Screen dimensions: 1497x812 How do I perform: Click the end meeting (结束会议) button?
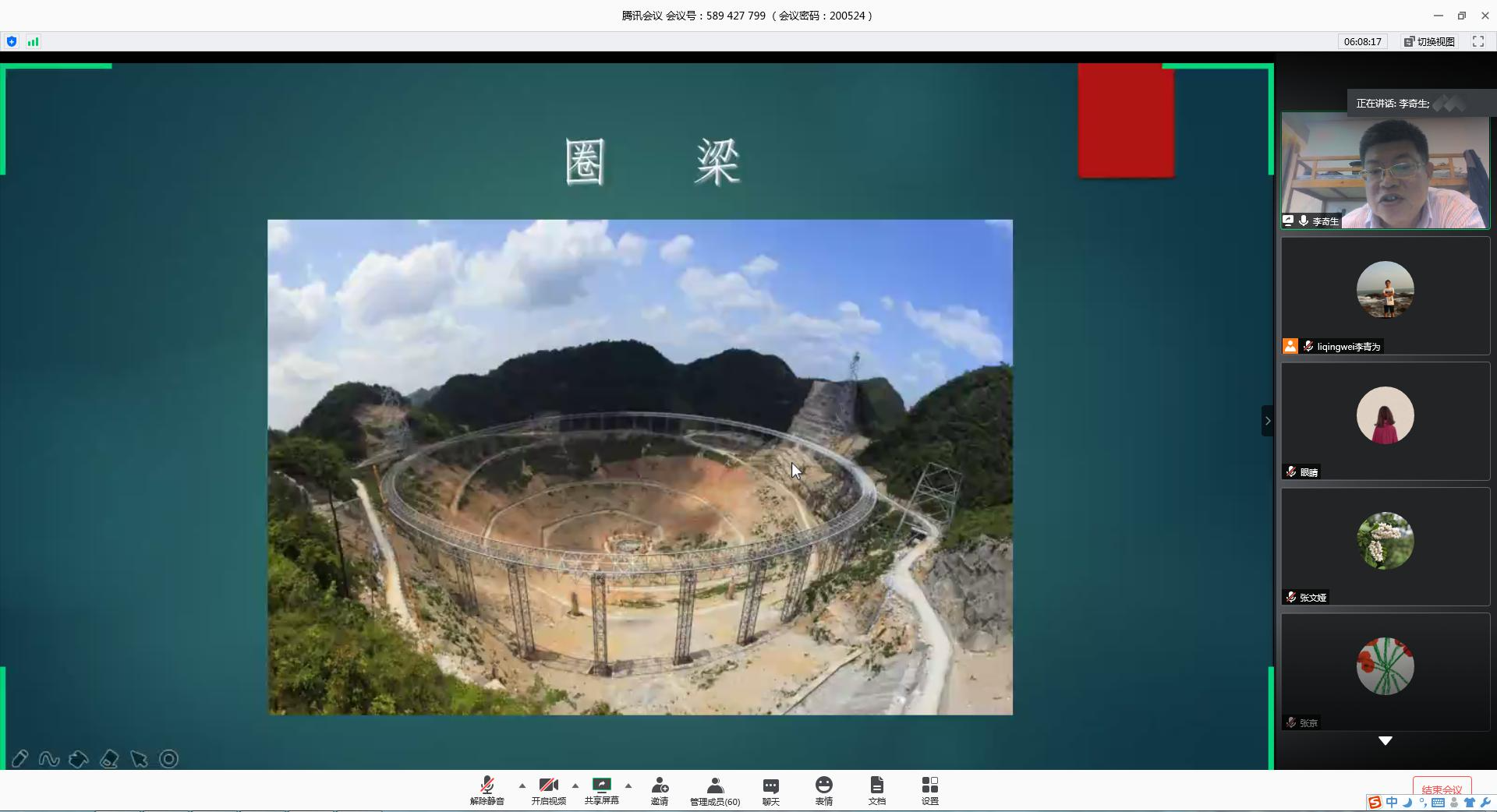click(1442, 789)
